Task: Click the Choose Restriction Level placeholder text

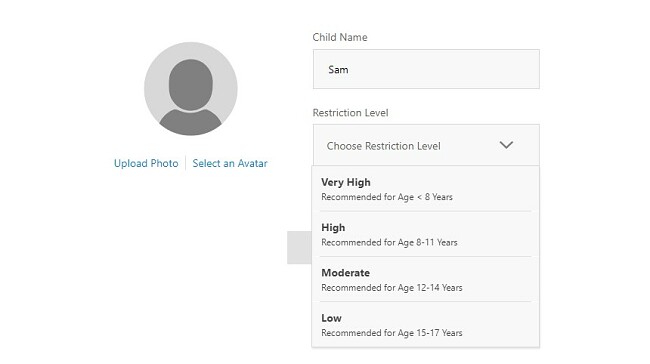Action: click(x=383, y=146)
